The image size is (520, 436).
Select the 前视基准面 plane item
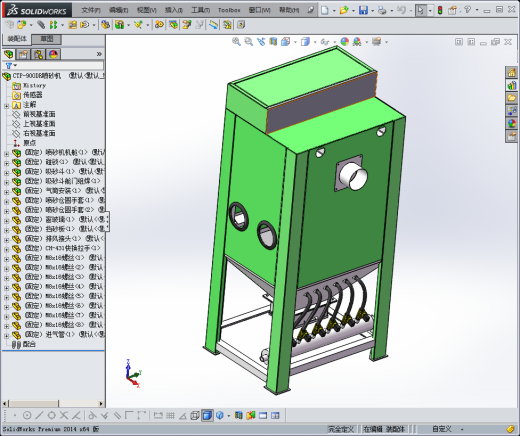(x=39, y=114)
